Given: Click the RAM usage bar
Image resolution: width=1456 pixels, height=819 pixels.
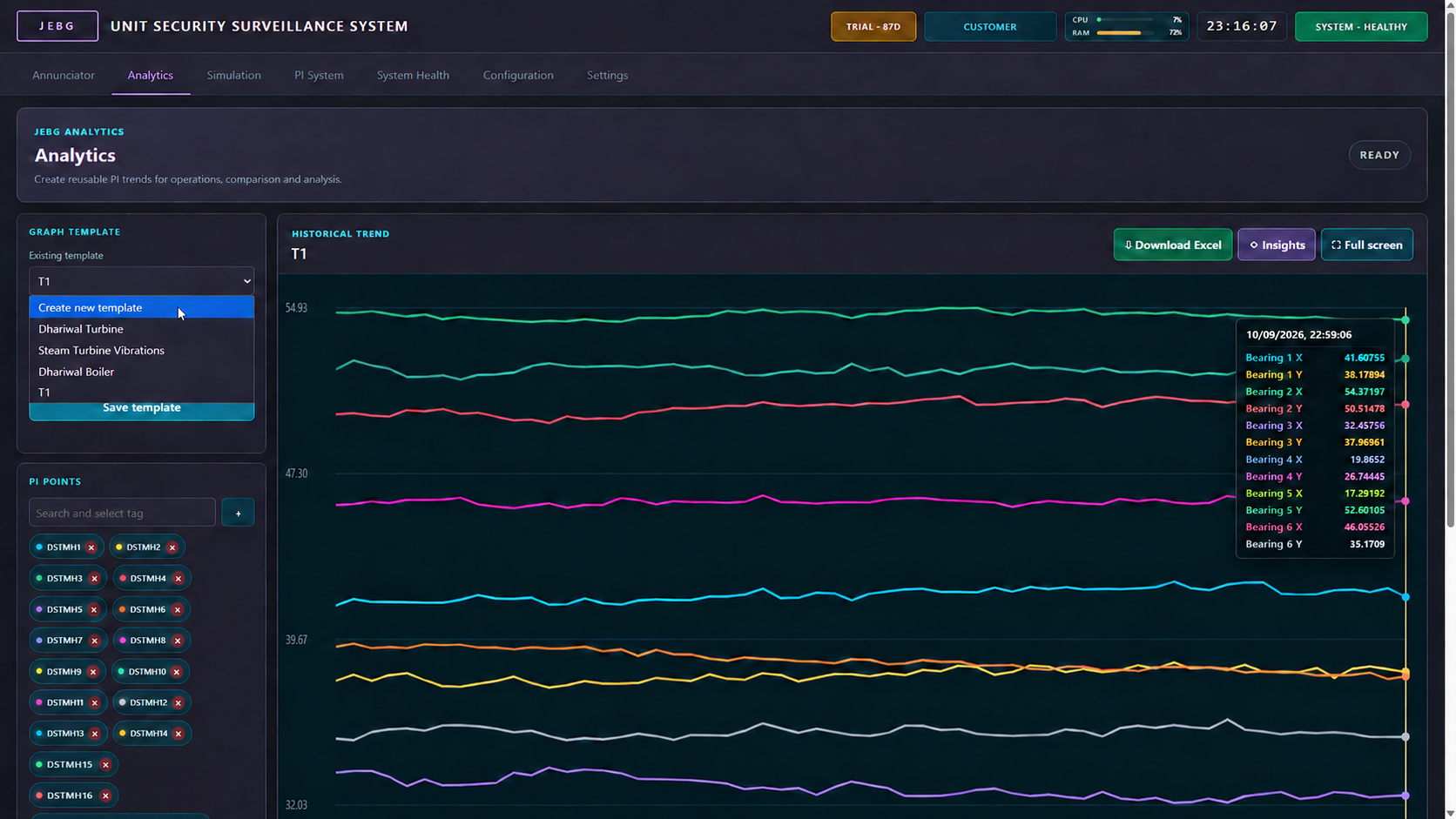Looking at the screenshot, I should 1123,33.
